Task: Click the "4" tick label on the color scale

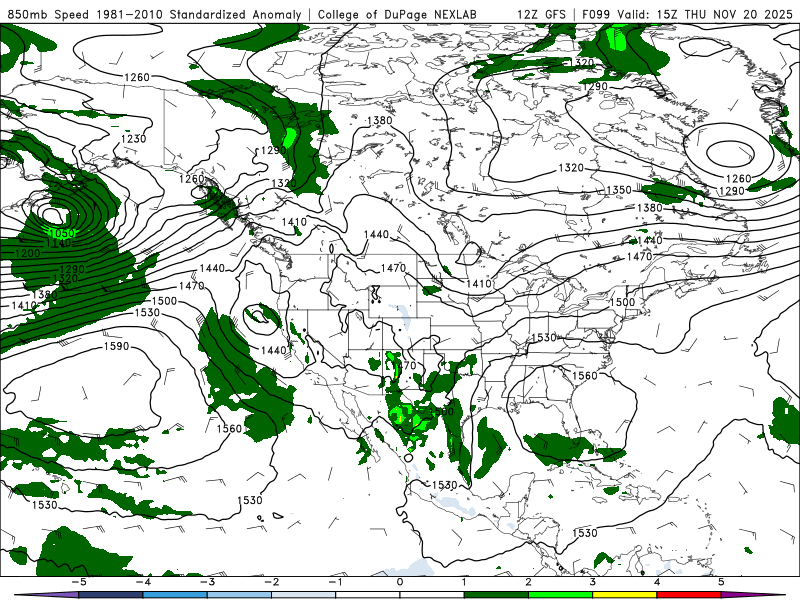Action: (x=657, y=582)
